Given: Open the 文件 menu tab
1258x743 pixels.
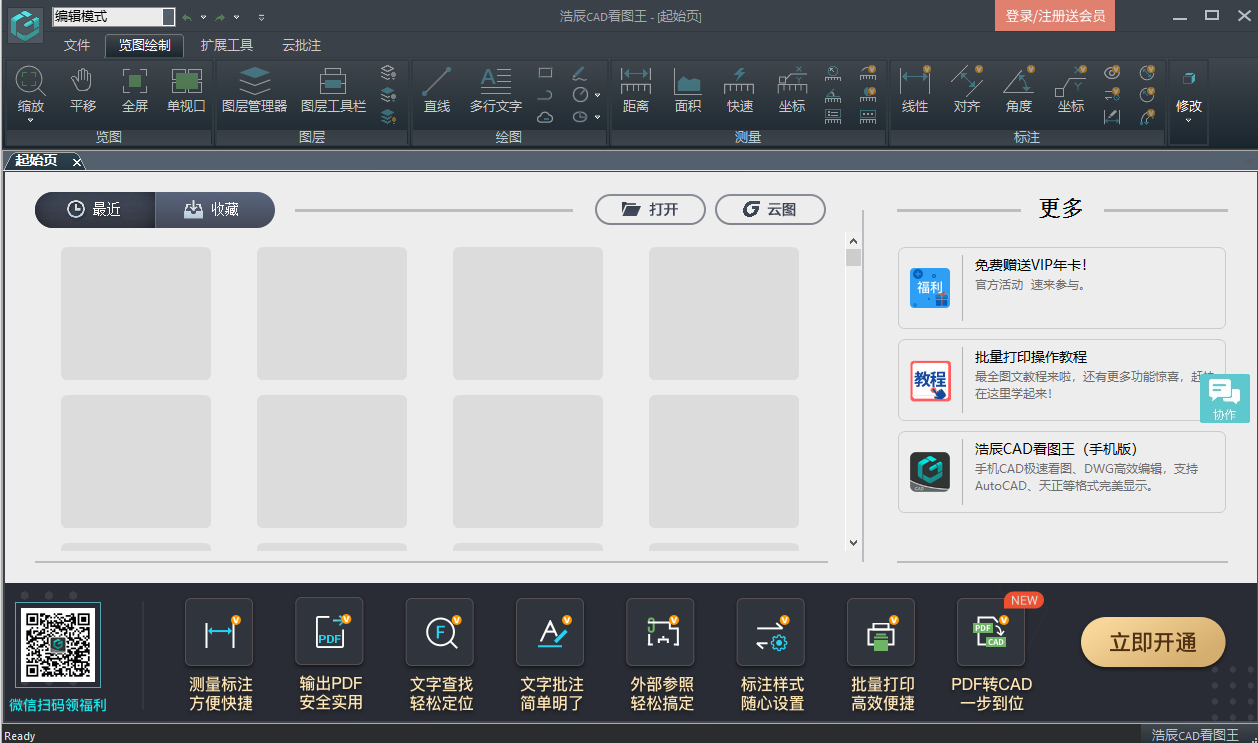Looking at the screenshot, I should point(77,45).
